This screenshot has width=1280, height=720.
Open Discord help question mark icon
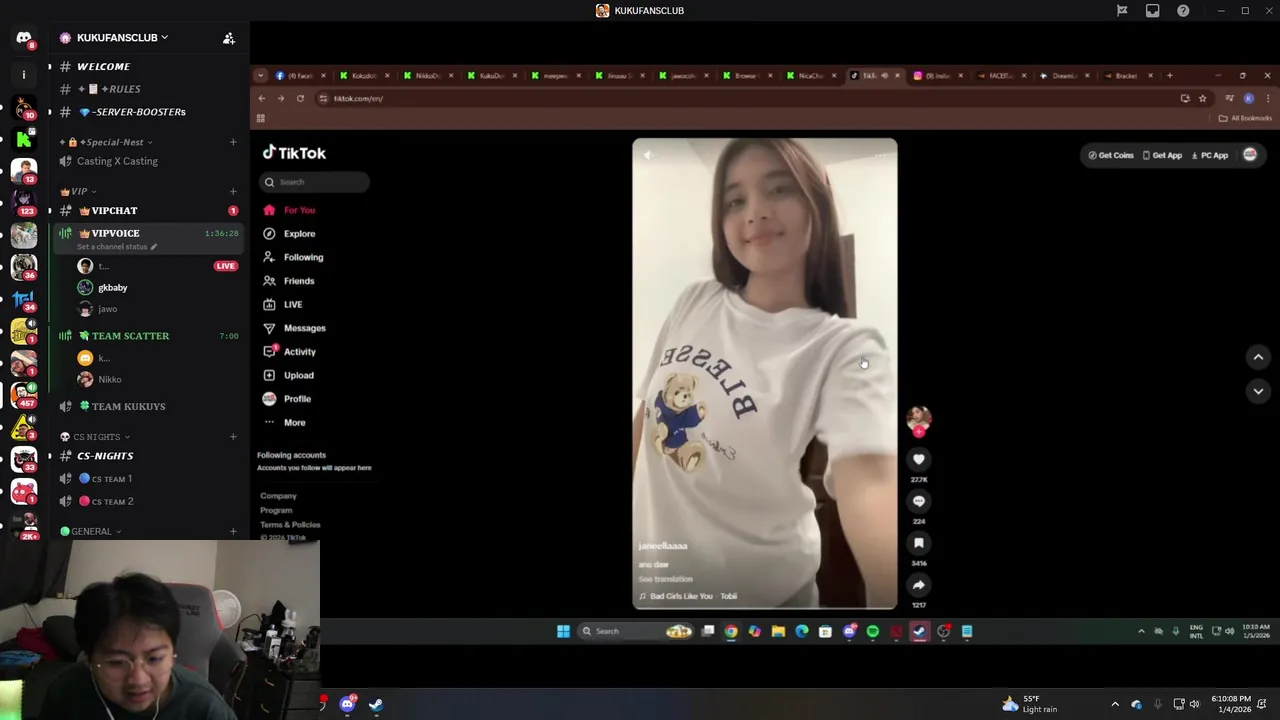point(1183,11)
